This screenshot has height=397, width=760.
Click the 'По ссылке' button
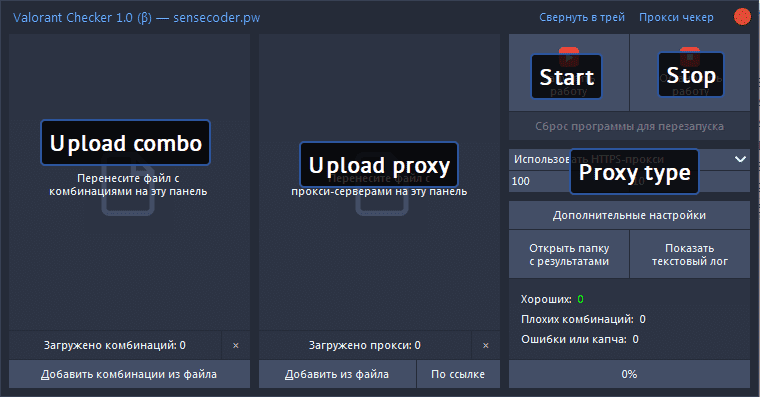pyautogui.click(x=458, y=374)
